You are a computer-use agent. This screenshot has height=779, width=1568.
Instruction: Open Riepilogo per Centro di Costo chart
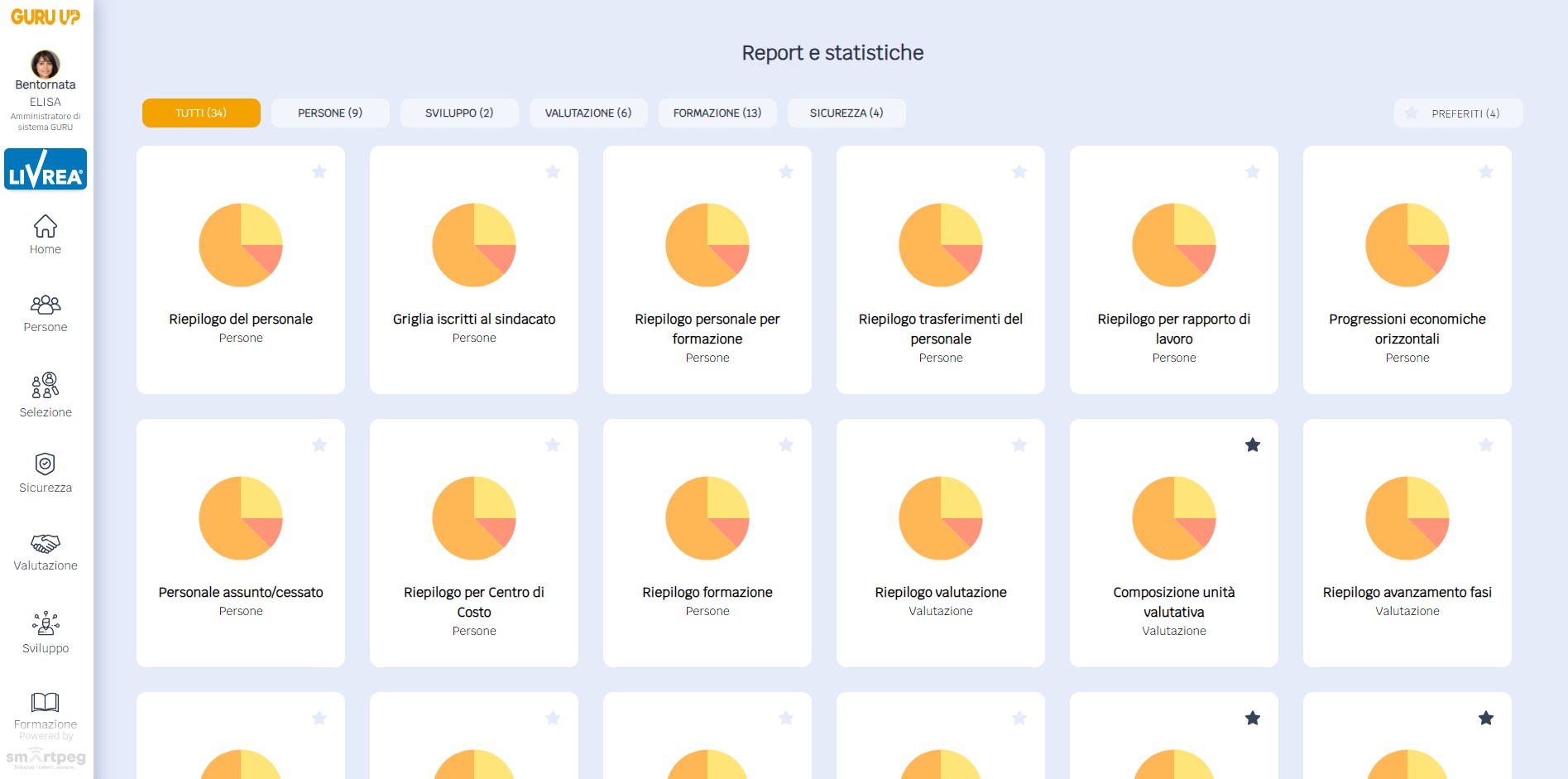click(474, 518)
